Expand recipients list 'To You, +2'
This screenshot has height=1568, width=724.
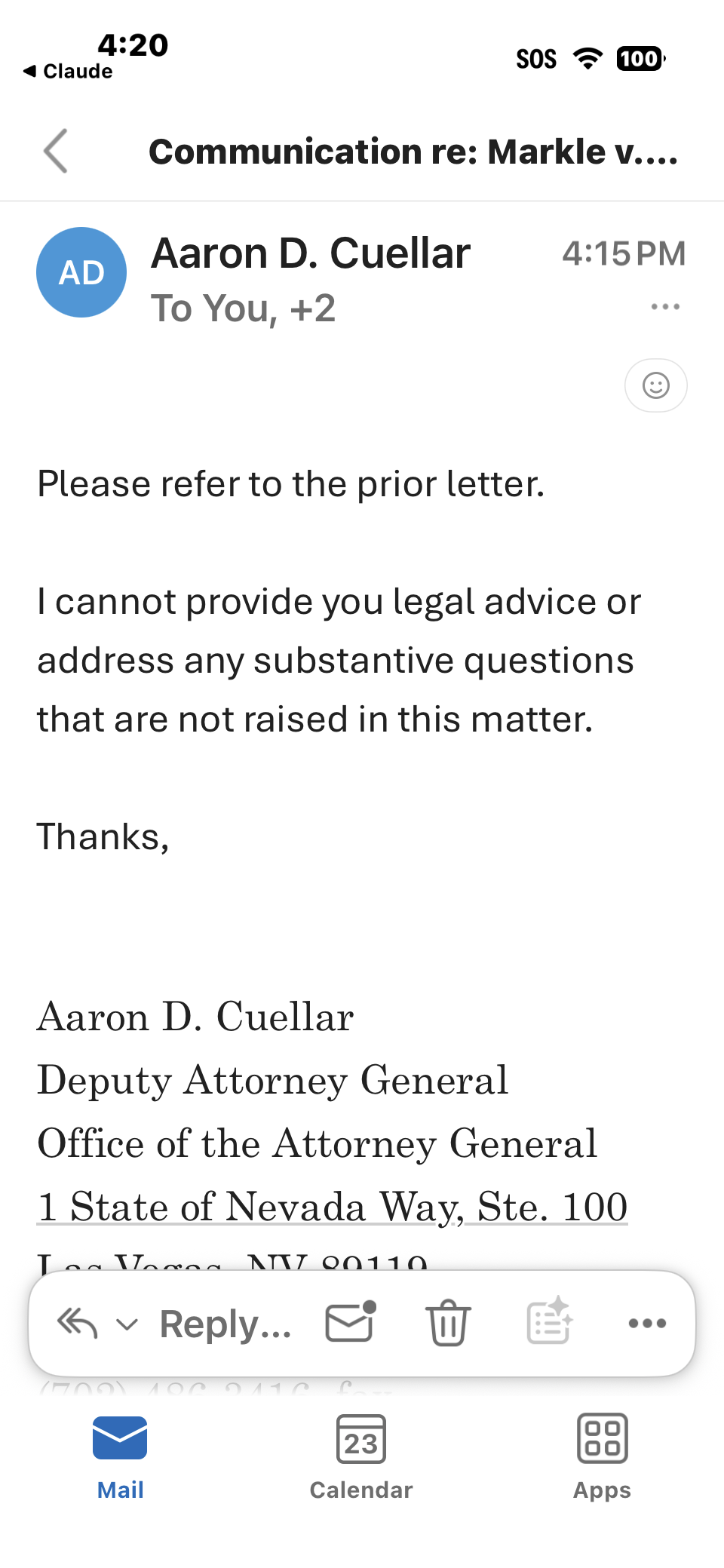click(243, 308)
